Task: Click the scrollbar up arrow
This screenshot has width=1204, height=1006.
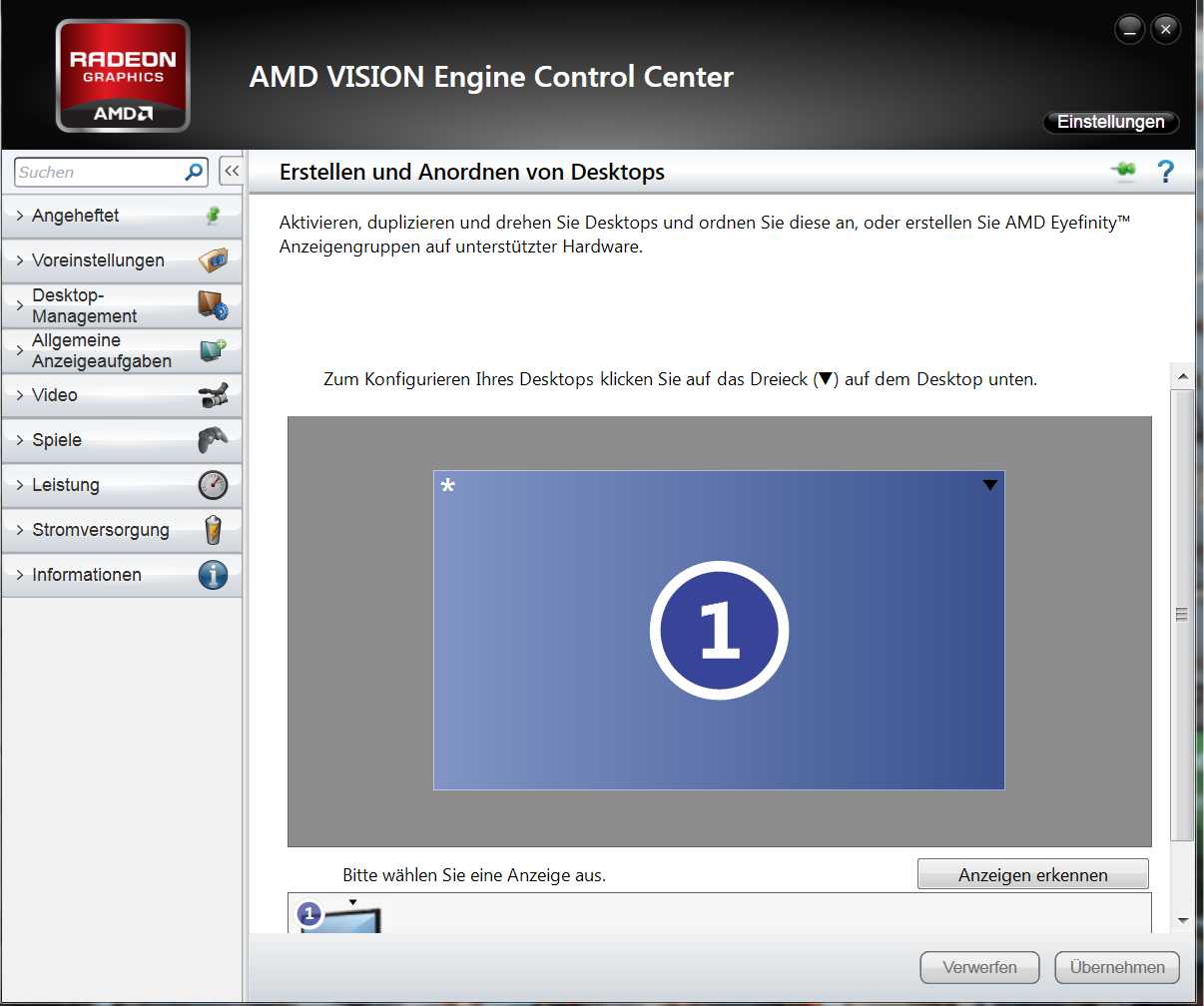Action: tap(1182, 377)
